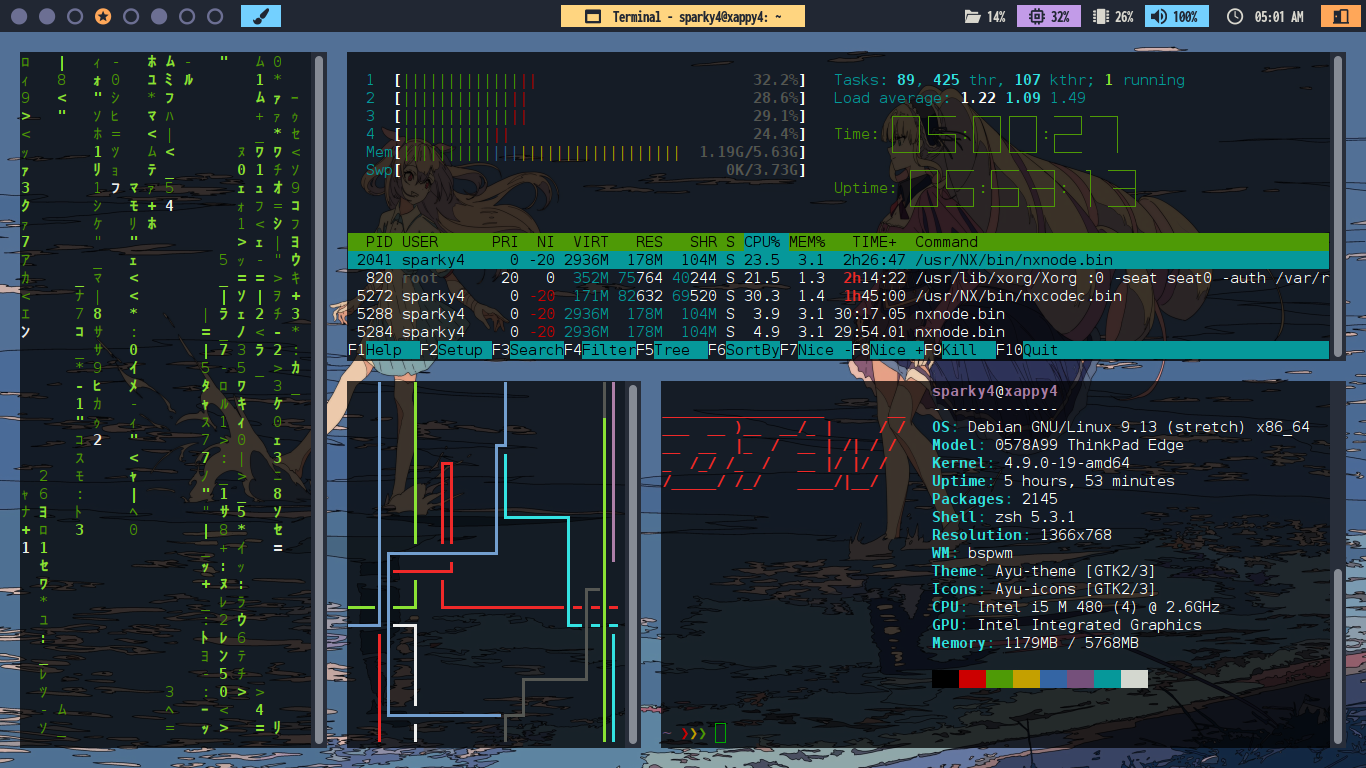Click the active star workspace indicator
This screenshot has width=1366, height=768.
103,17
